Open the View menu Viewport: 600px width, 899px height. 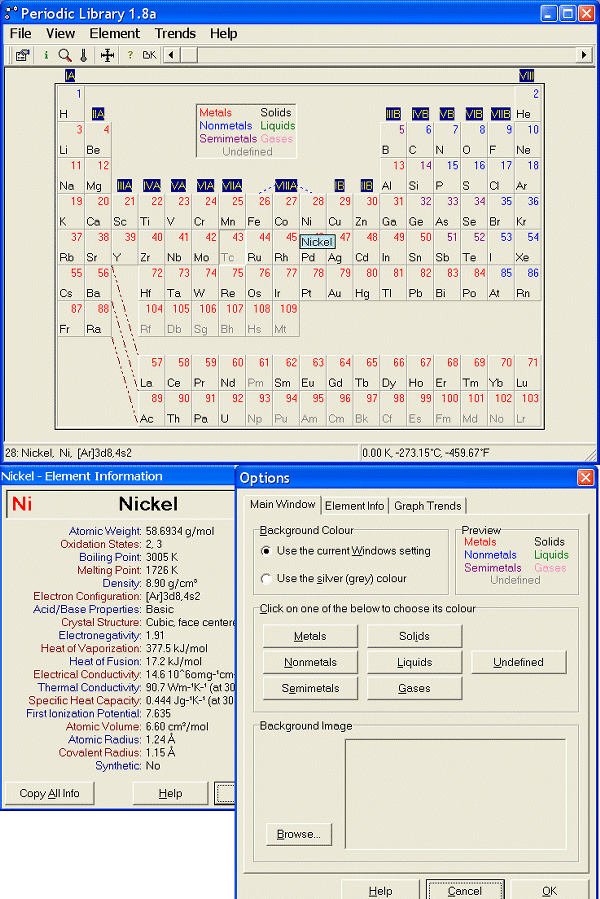pos(60,33)
